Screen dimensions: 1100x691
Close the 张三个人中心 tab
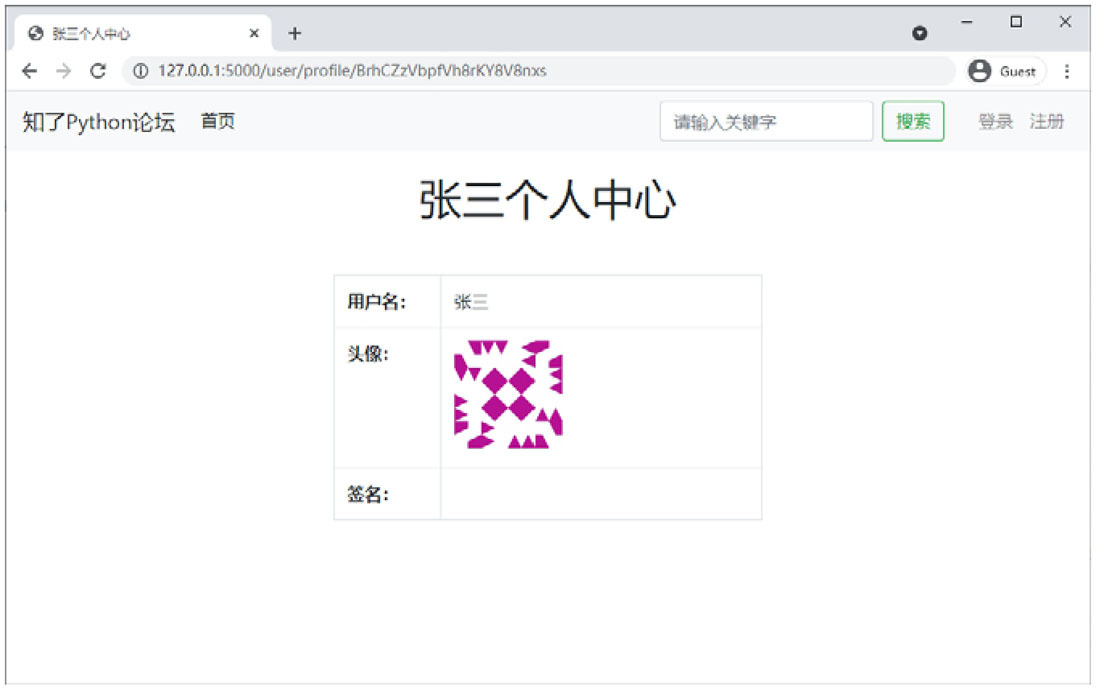point(254,33)
